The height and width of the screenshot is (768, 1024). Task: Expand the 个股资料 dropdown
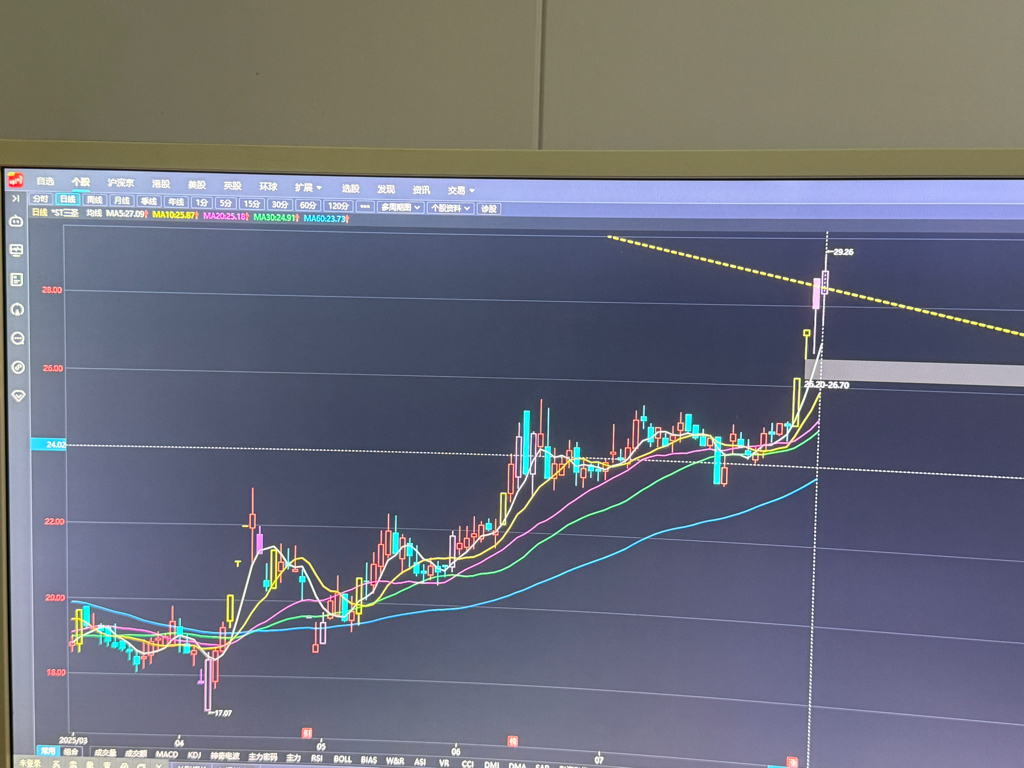[451, 208]
